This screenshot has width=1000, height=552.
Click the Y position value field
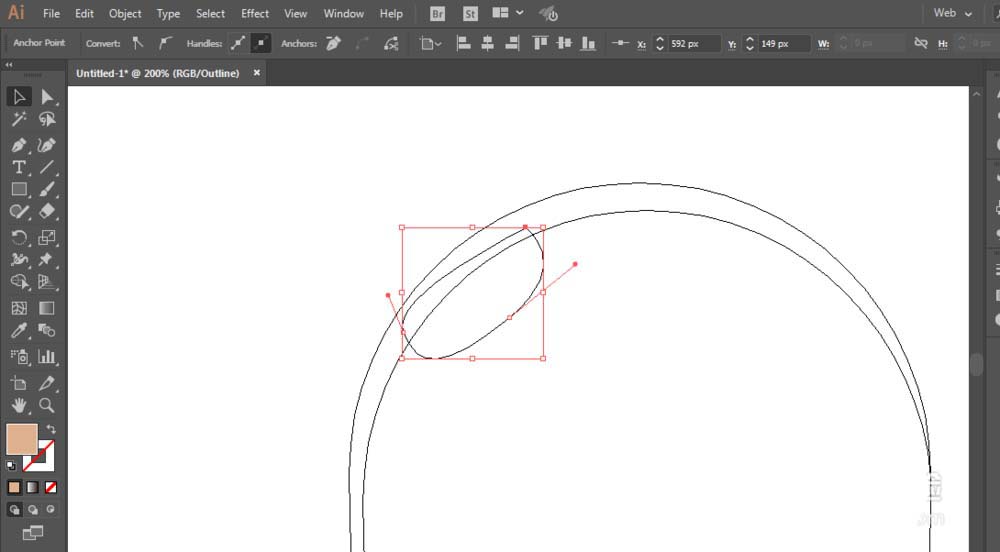coord(783,43)
